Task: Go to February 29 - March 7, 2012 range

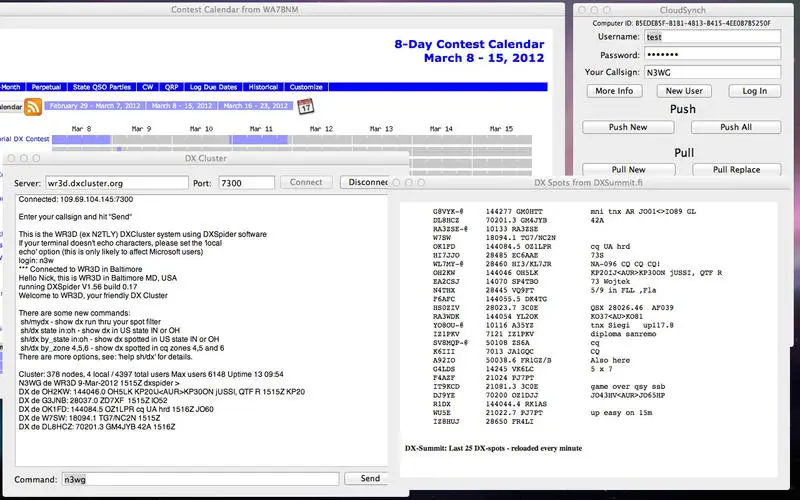Action: (x=95, y=106)
